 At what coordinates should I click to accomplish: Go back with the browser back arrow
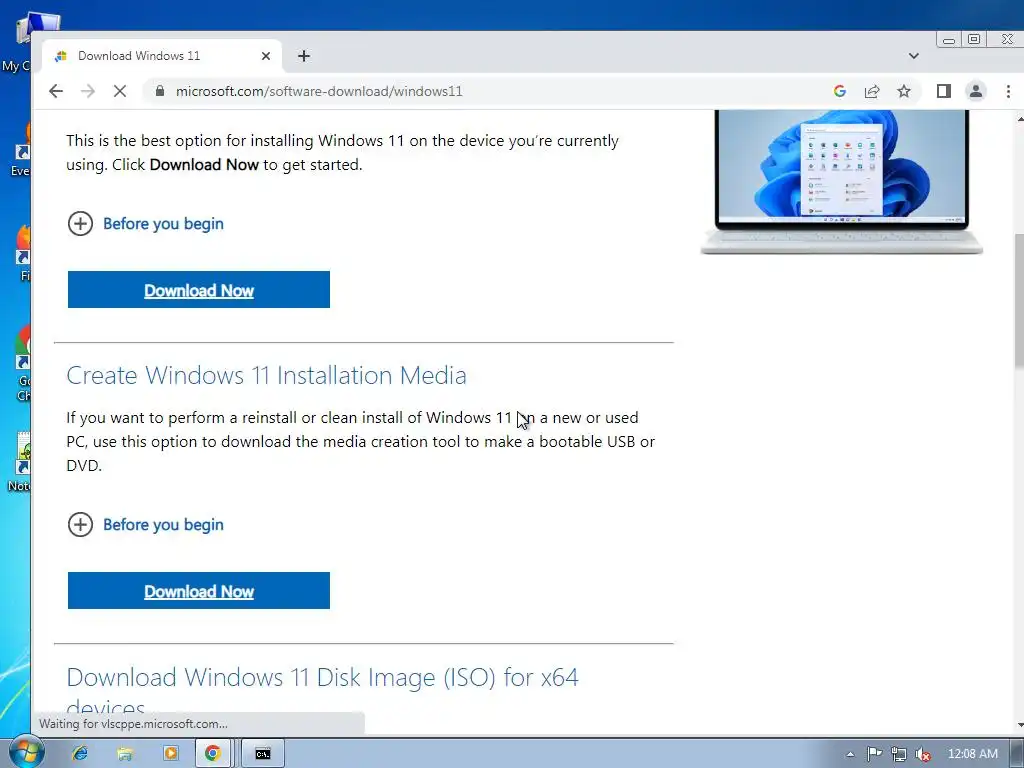point(56,91)
